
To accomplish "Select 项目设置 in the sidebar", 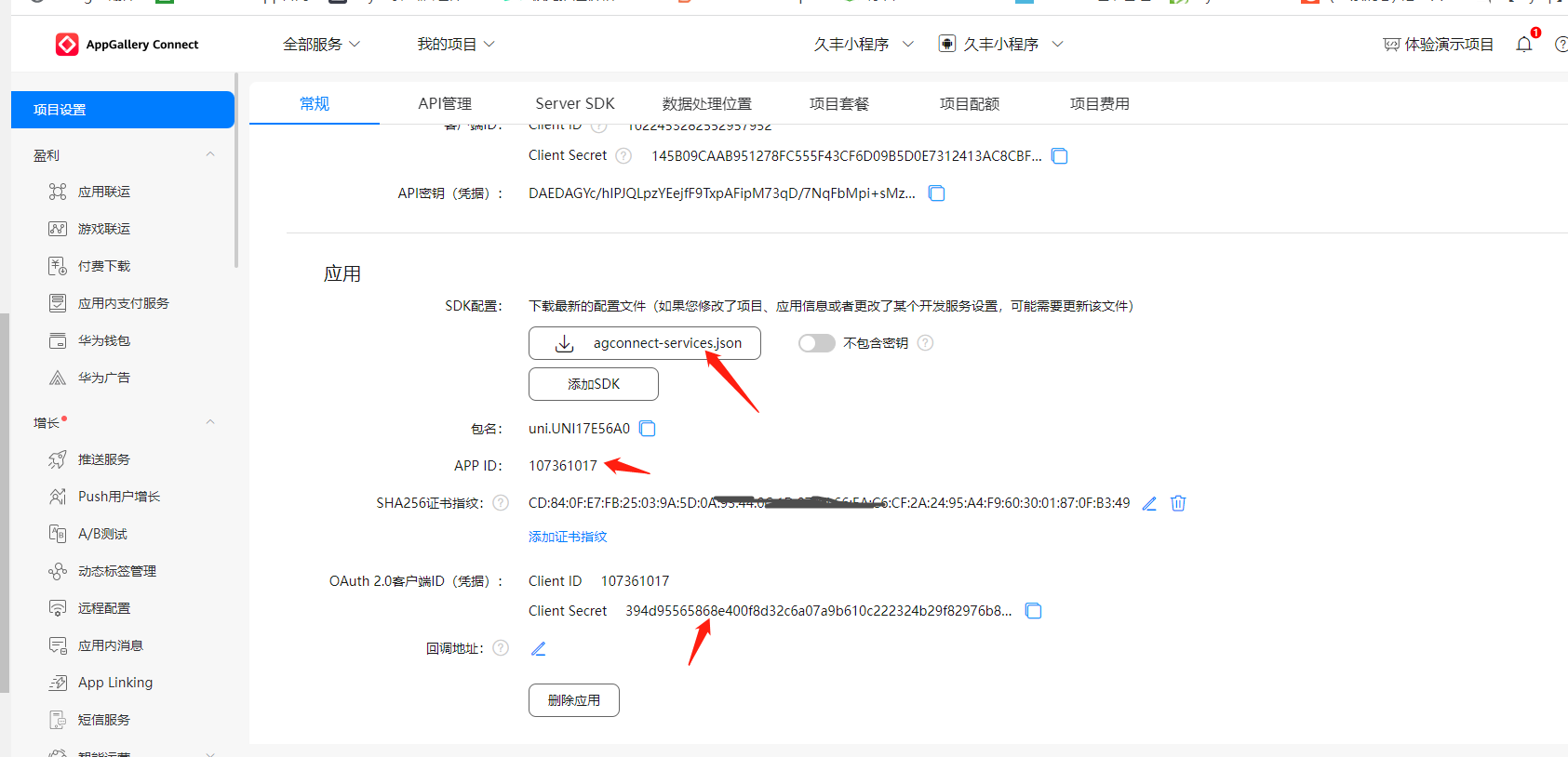I will coord(123,110).
